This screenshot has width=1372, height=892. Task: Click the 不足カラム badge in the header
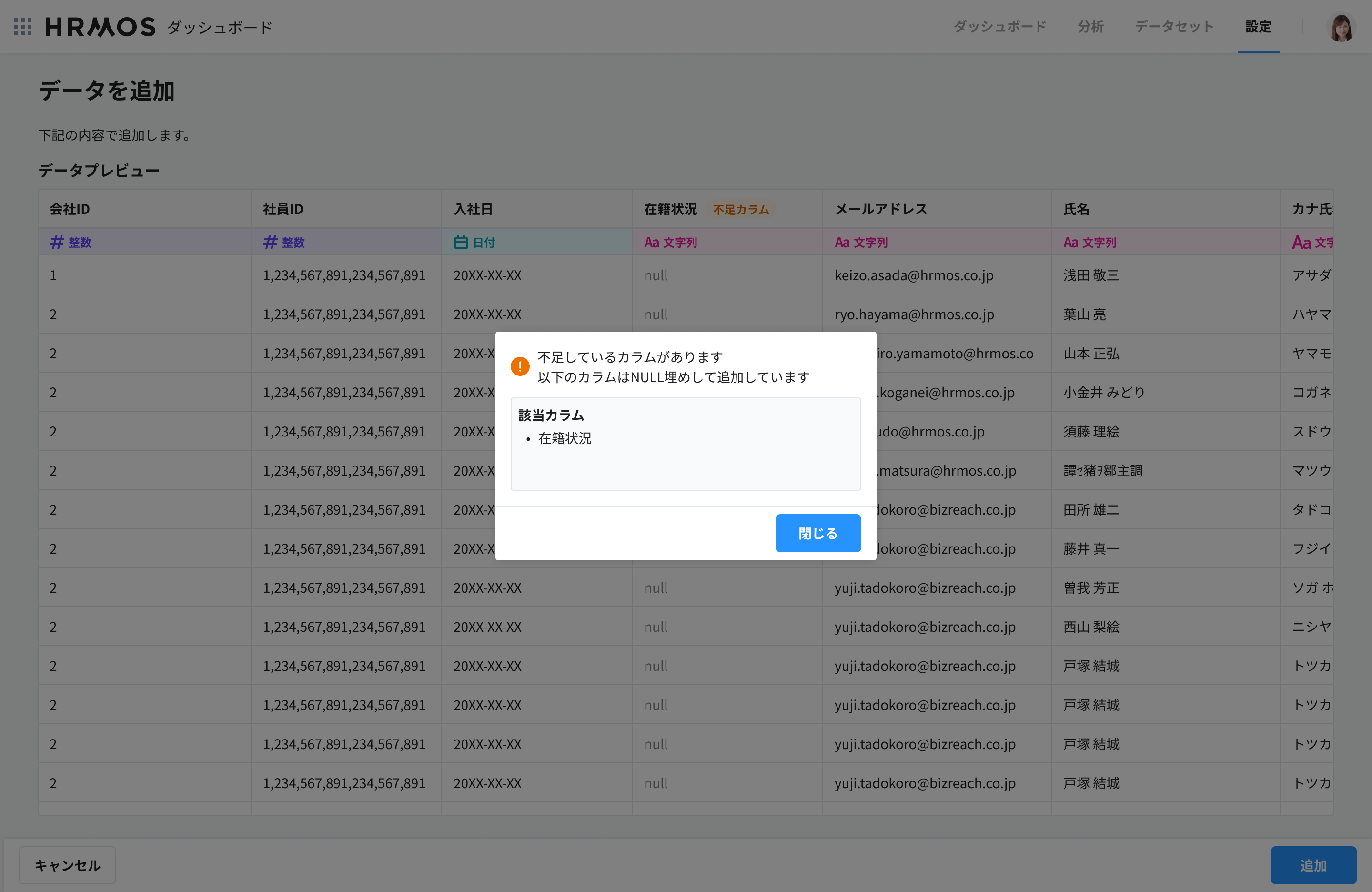click(741, 209)
